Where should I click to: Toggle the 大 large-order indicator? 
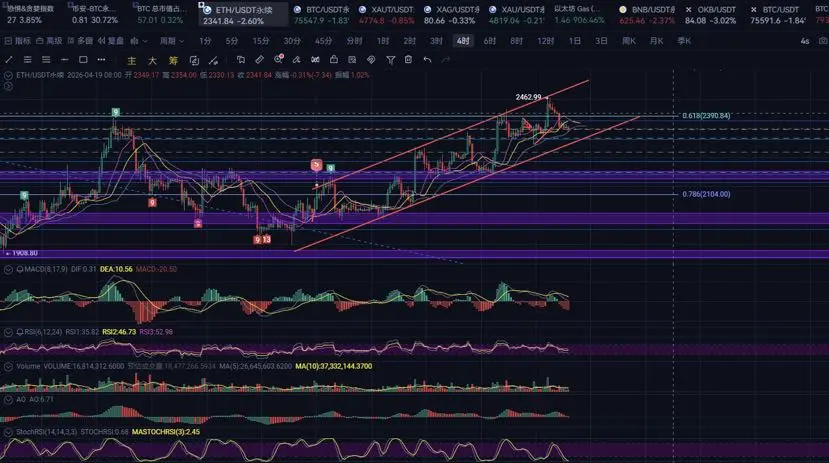point(152,60)
